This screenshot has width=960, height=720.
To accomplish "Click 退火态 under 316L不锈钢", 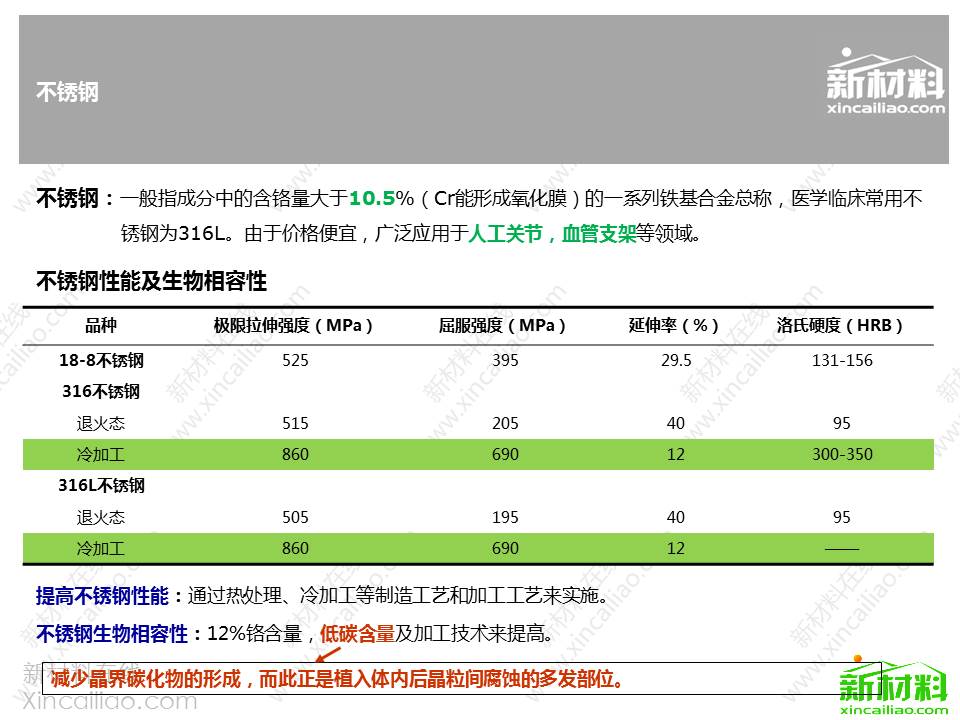I will [101, 518].
